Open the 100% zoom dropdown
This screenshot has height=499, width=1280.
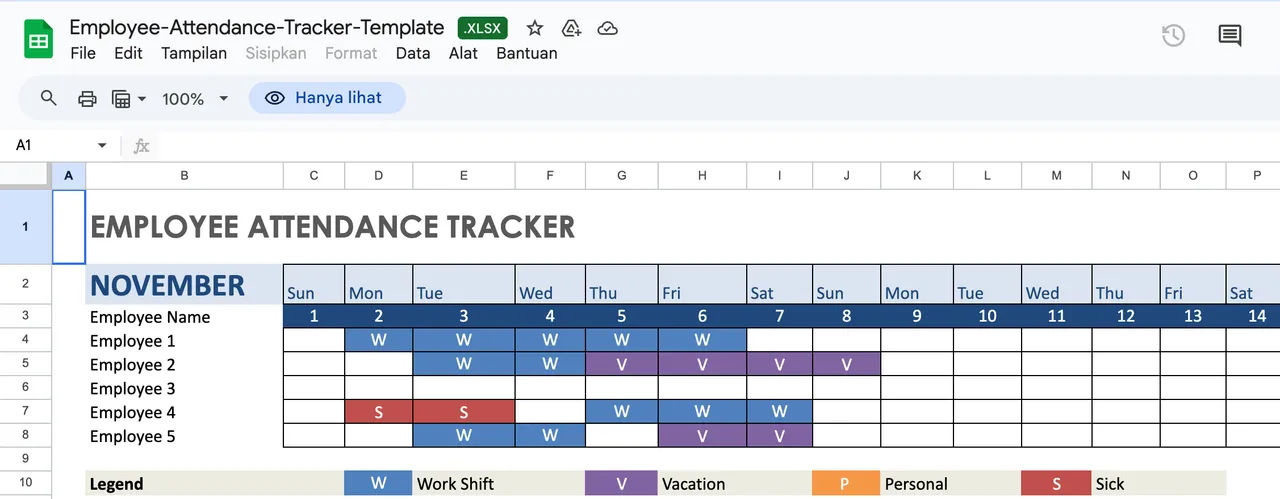[195, 98]
